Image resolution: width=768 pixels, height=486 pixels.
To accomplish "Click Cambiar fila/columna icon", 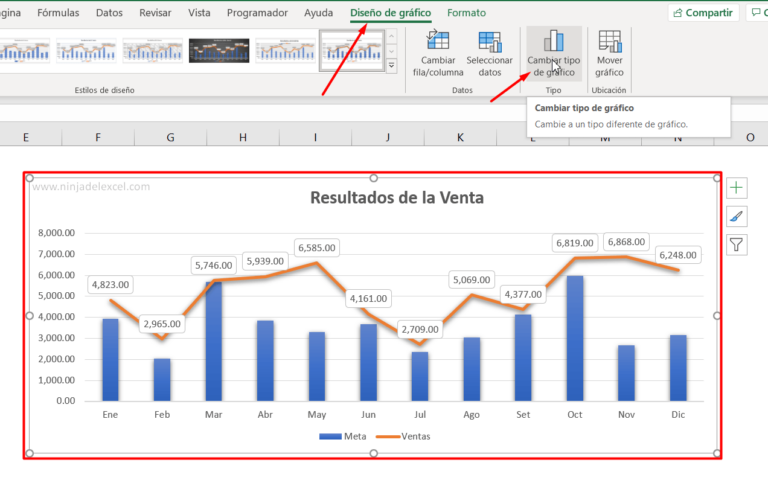I will click(x=439, y=42).
